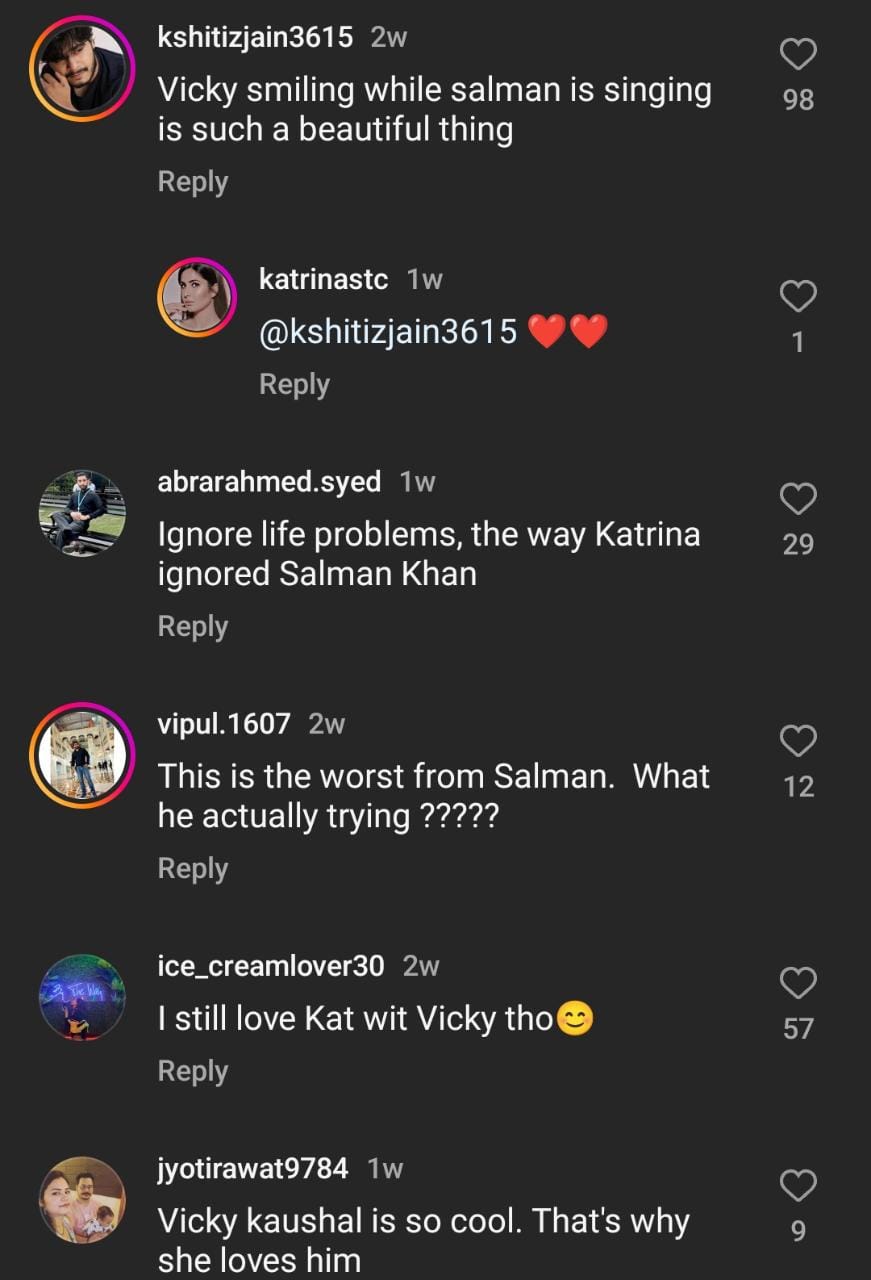This screenshot has height=1280, width=871.
Task: Like kshitizjain3615's comment with heart icon
Action: [x=798, y=55]
